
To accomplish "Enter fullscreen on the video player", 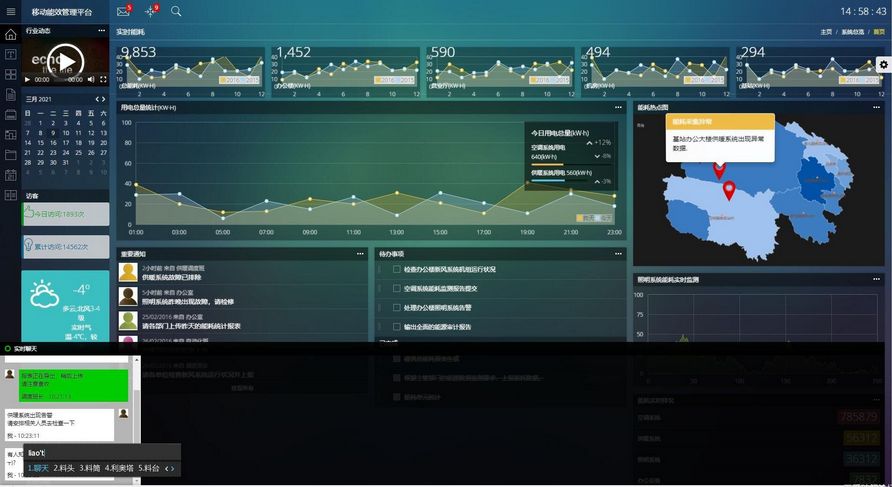I will (103, 80).
